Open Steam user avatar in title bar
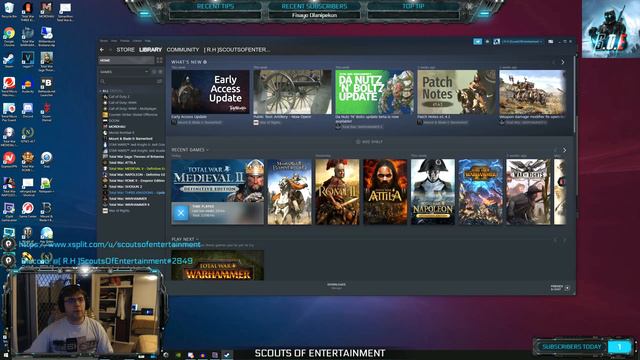 click(496, 42)
